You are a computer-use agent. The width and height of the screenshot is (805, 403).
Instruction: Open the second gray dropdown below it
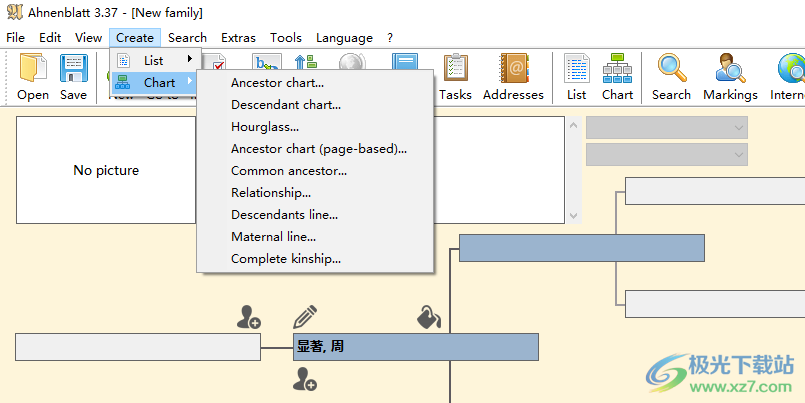[666, 155]
